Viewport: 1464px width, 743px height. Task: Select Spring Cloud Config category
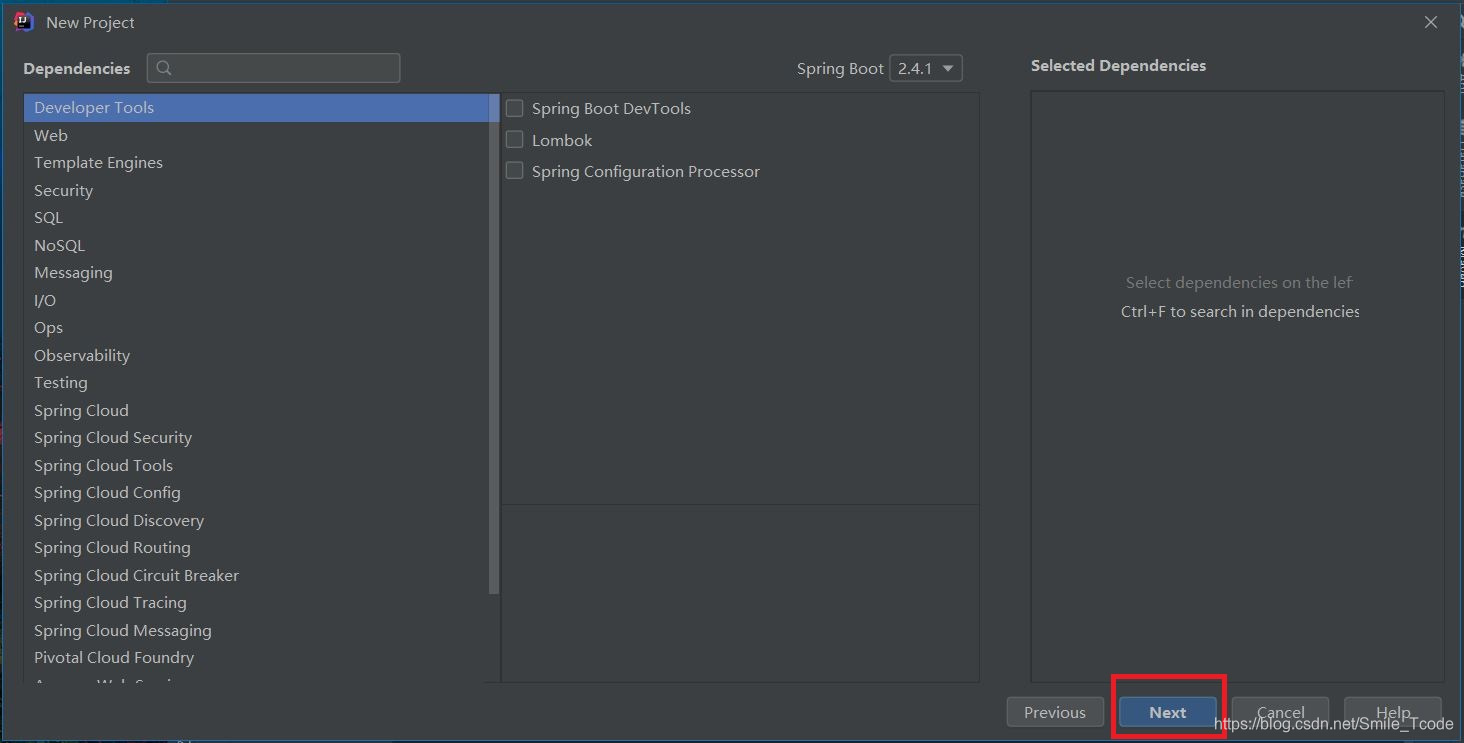point(256,493)
